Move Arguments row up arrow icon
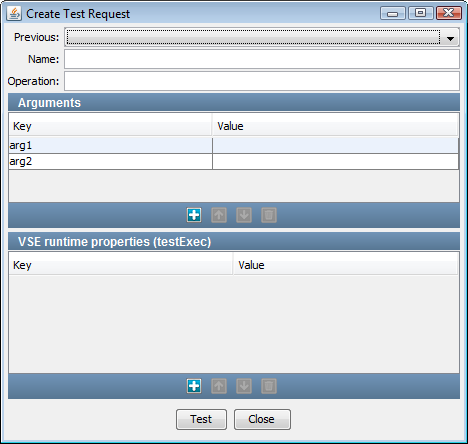This screenshot has width=468, height=444. (x=219, y=215)
